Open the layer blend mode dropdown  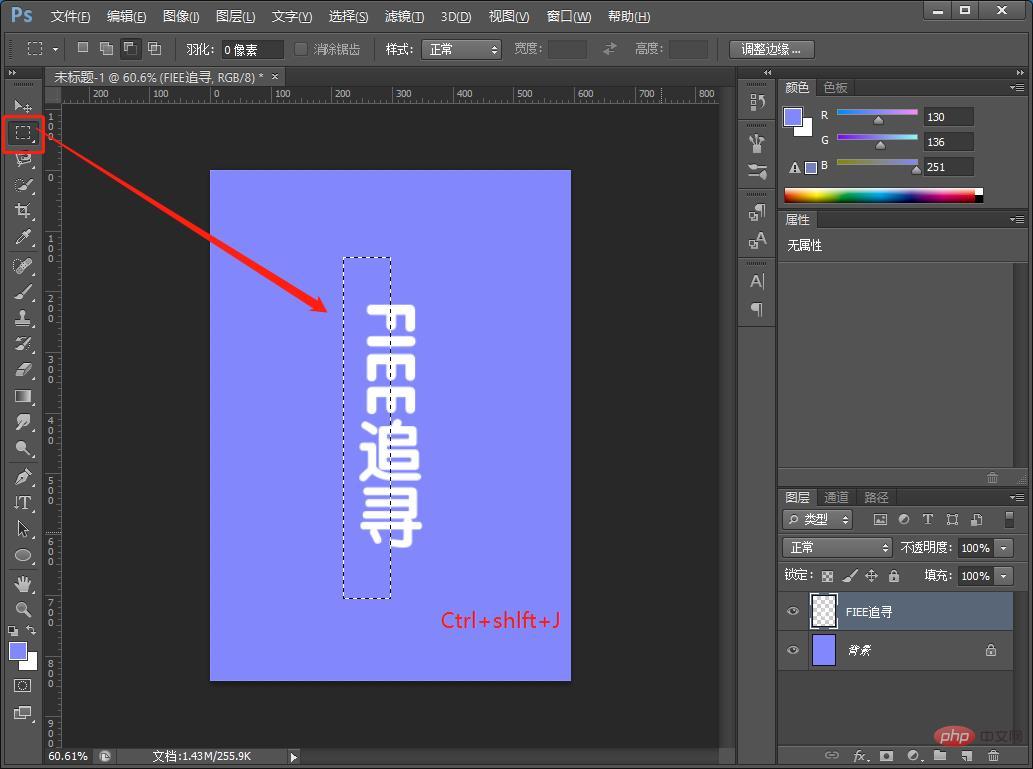[837, 548]
